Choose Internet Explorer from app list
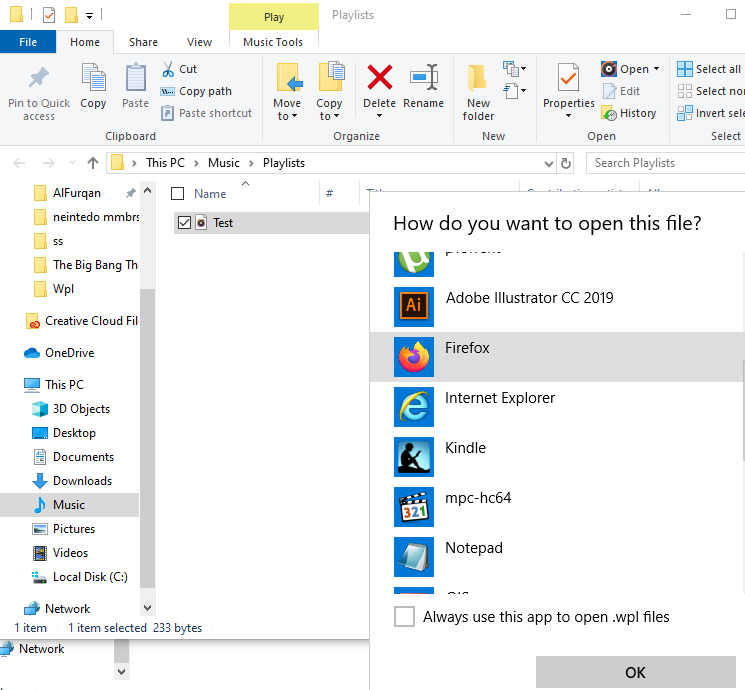 (557, 407)
